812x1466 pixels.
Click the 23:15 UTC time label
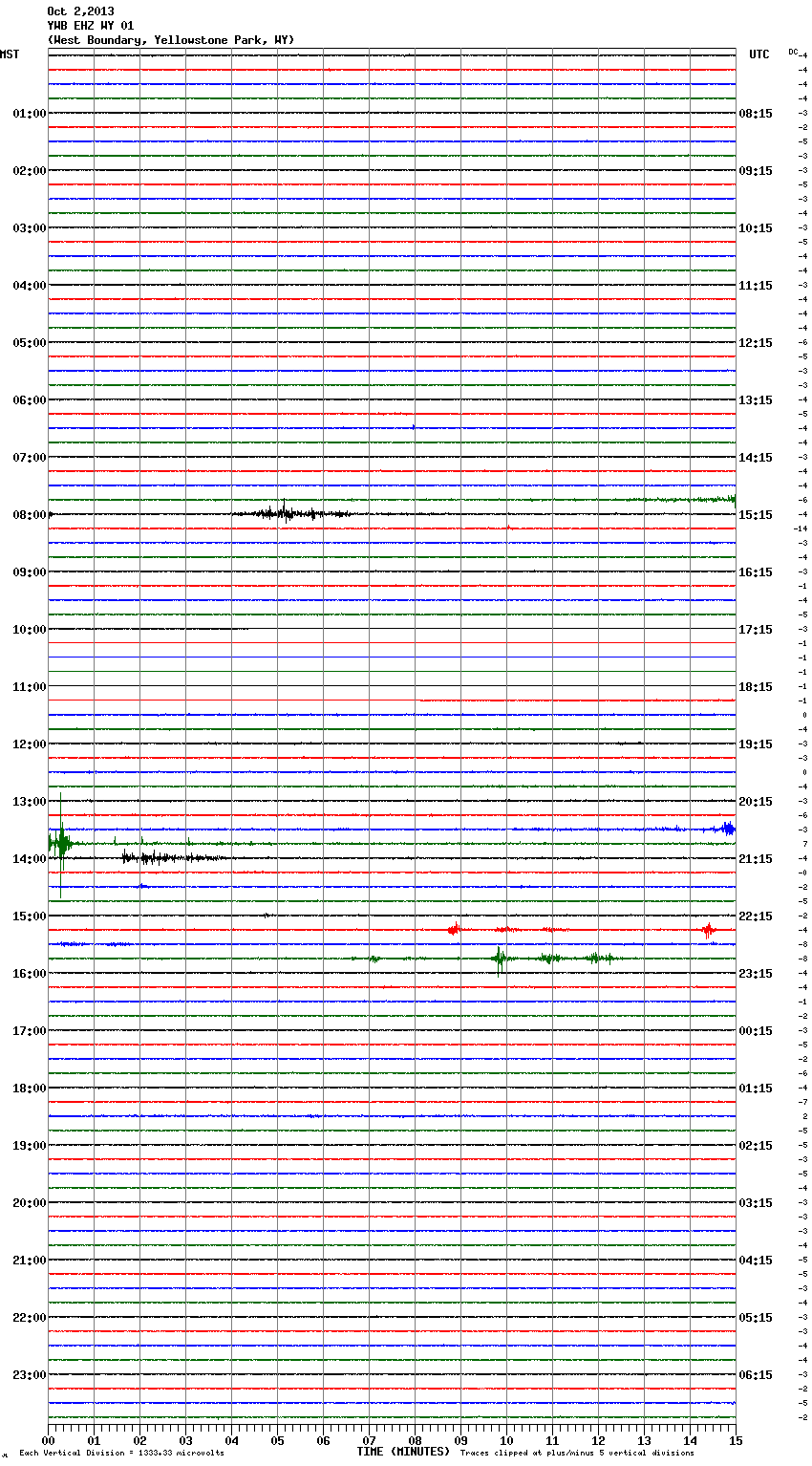[756, 974]
